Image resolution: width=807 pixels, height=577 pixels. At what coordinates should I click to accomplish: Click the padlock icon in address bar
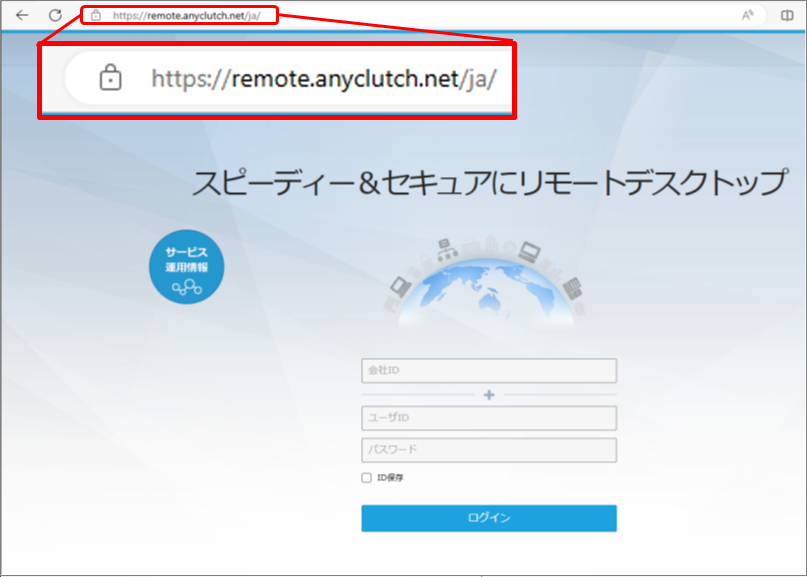[96, 15]
